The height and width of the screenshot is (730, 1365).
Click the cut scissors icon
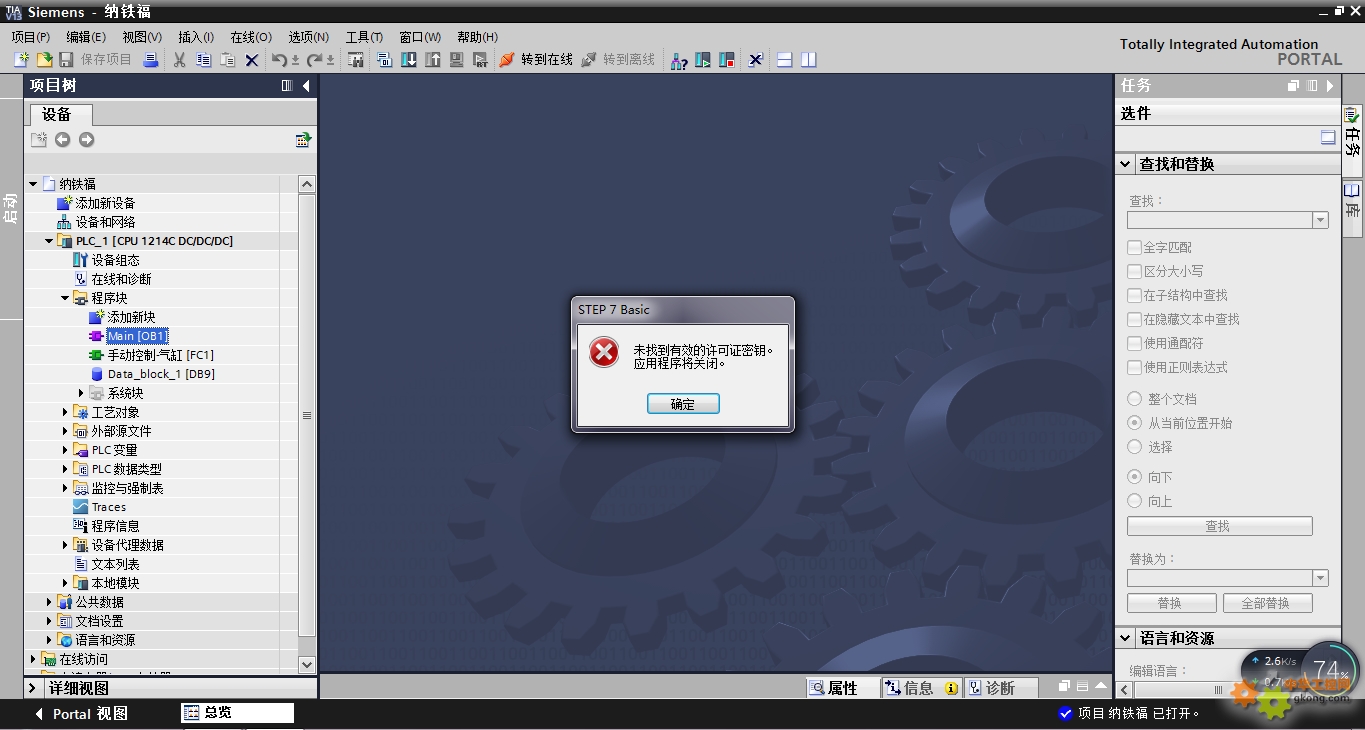click(180, 60)
